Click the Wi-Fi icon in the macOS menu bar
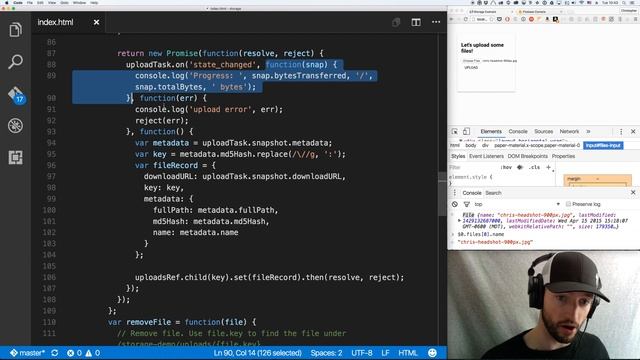 [x=581, y=2]
